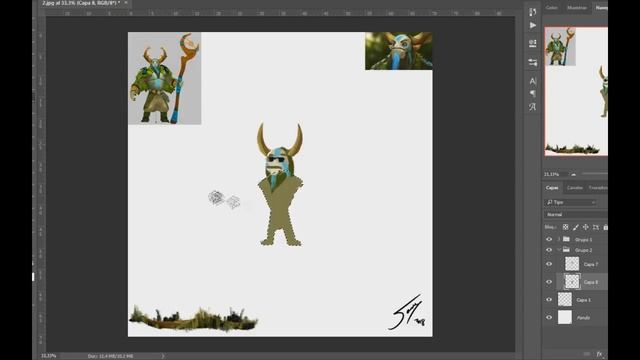Click the lock position icon

(x=585, y=227)
